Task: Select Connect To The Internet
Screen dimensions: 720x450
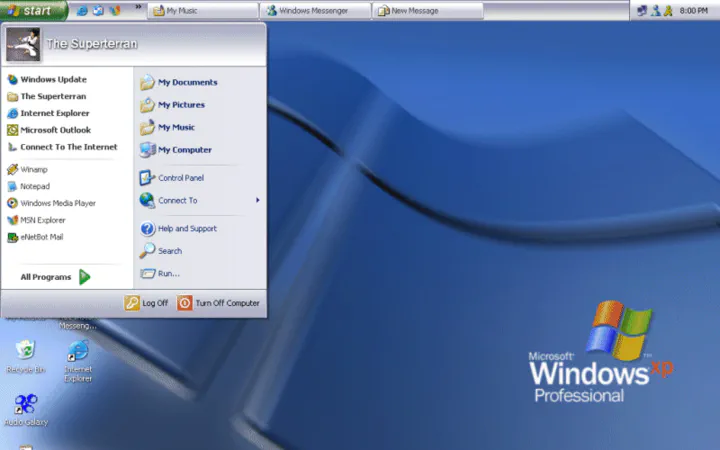Action: tap(62, 147)
